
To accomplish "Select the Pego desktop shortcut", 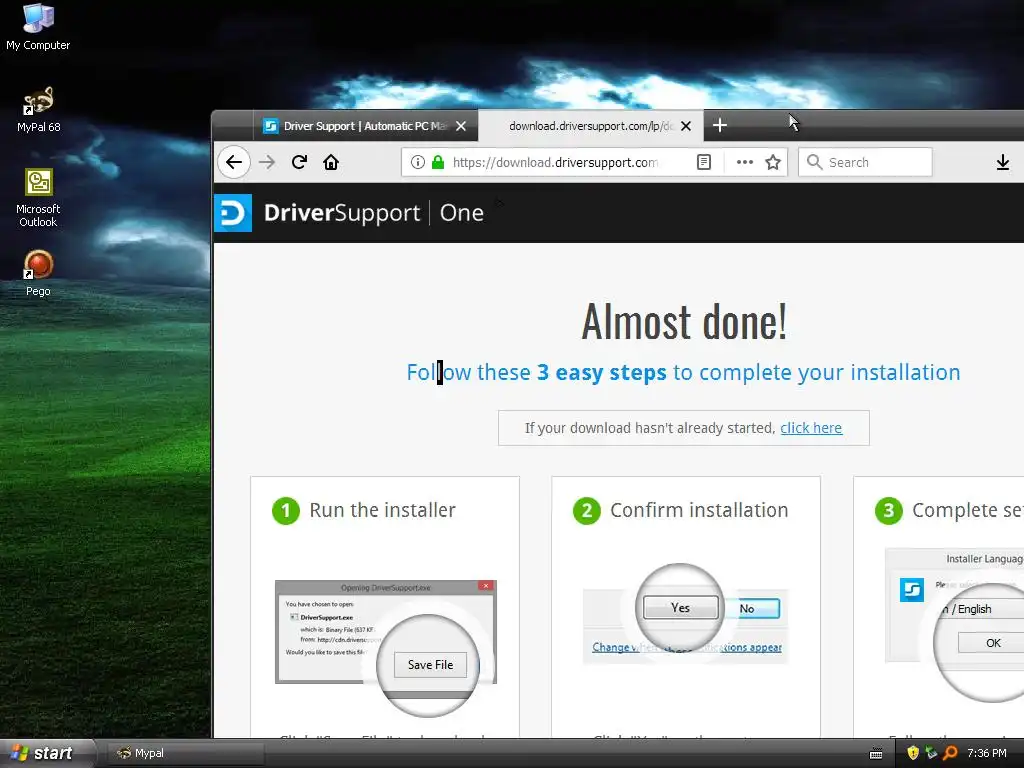I will click(x=38, y=274).
